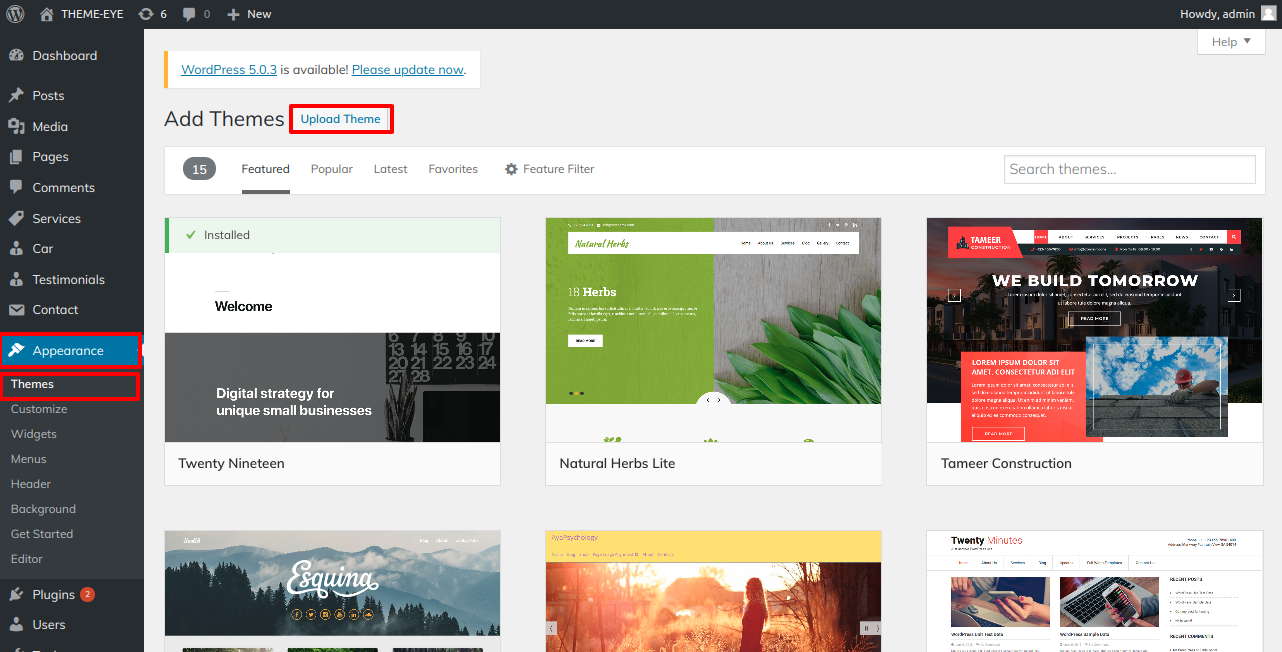This screenshot has height=652, width=1282.
Task: Expand the Help dropdown
Action: pos(1230,41)
